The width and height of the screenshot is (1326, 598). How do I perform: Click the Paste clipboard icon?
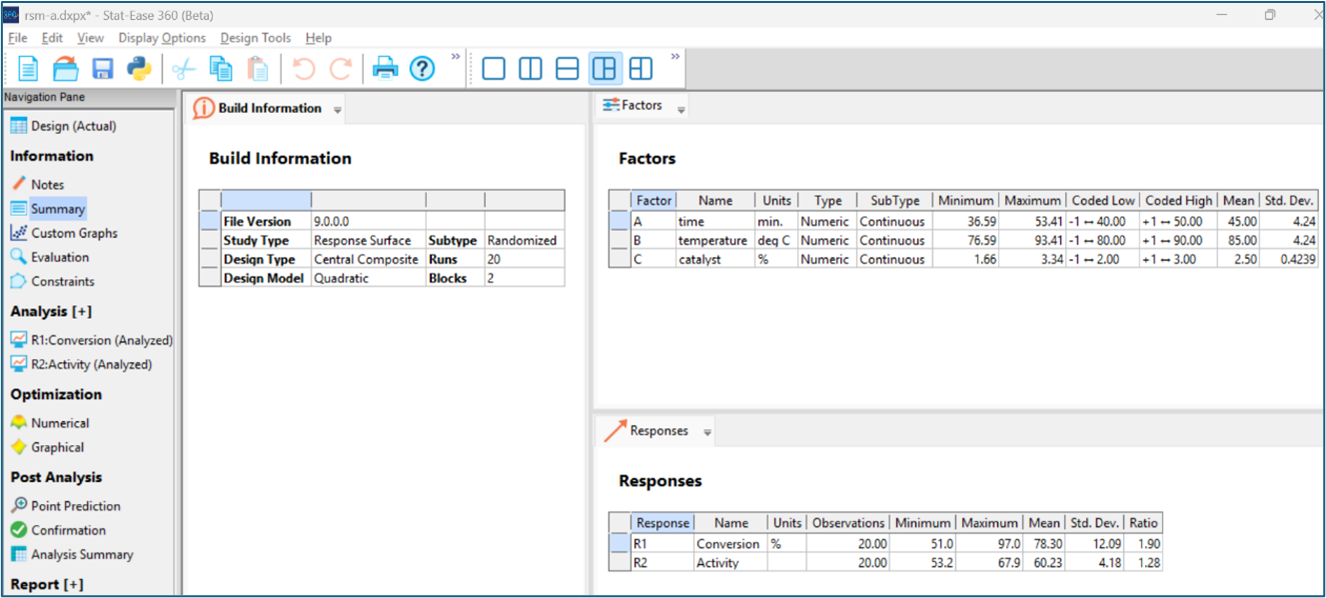click(x=258, y=69)
